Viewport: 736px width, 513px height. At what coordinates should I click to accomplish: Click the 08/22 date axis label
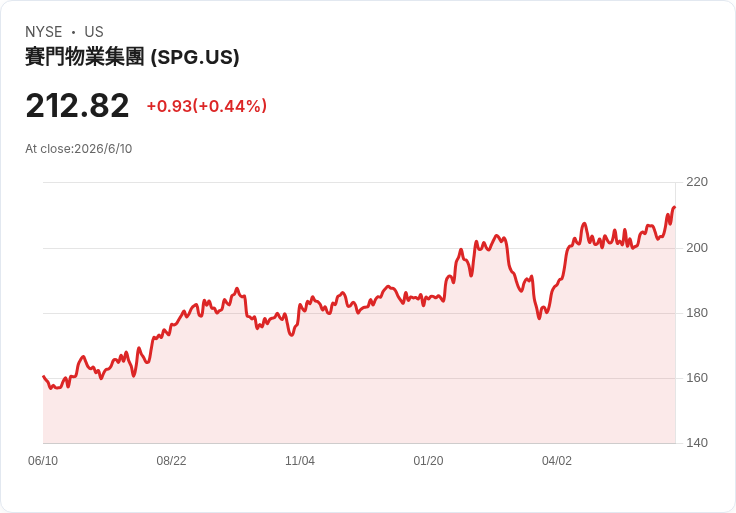(171, 461)
